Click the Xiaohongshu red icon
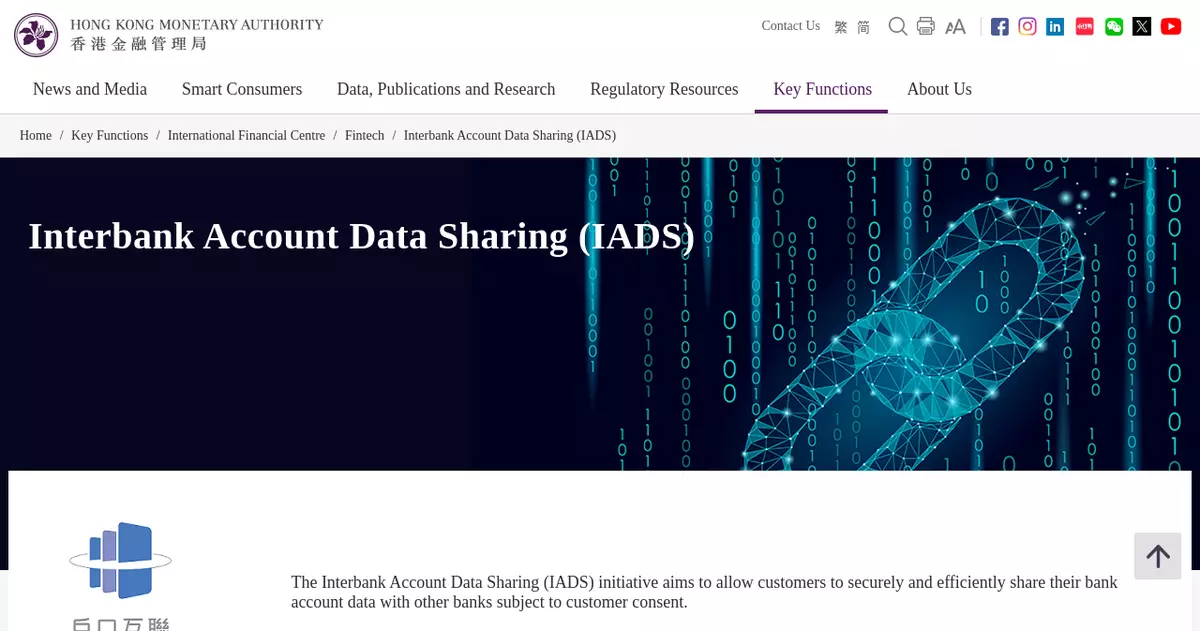The image size is (1200, 631). click(1085, 27)
